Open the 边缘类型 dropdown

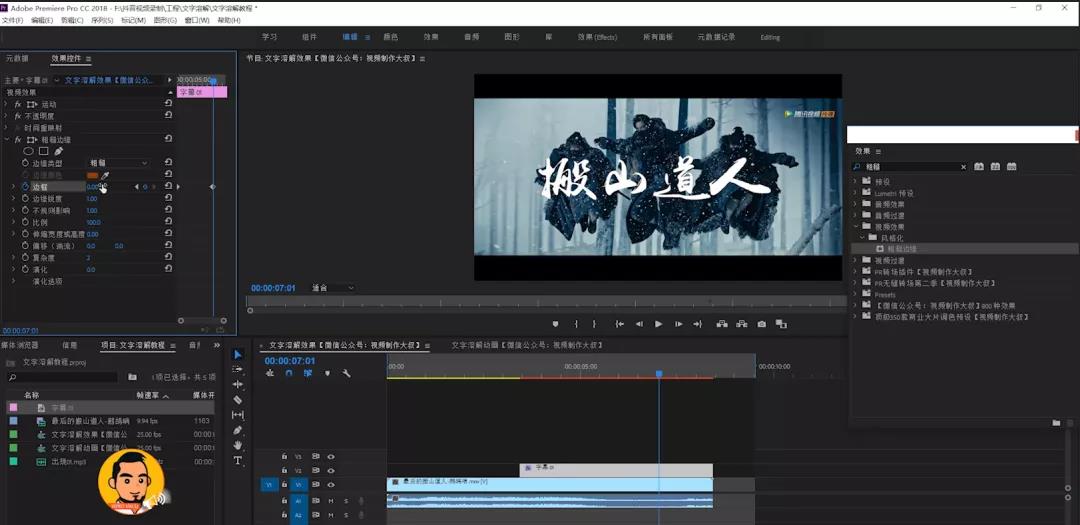click(x=117, y=163)
